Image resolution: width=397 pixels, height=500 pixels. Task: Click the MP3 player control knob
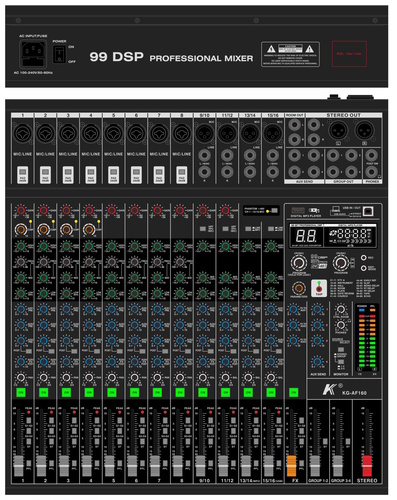pyautogui.click(x=341, y=263)
